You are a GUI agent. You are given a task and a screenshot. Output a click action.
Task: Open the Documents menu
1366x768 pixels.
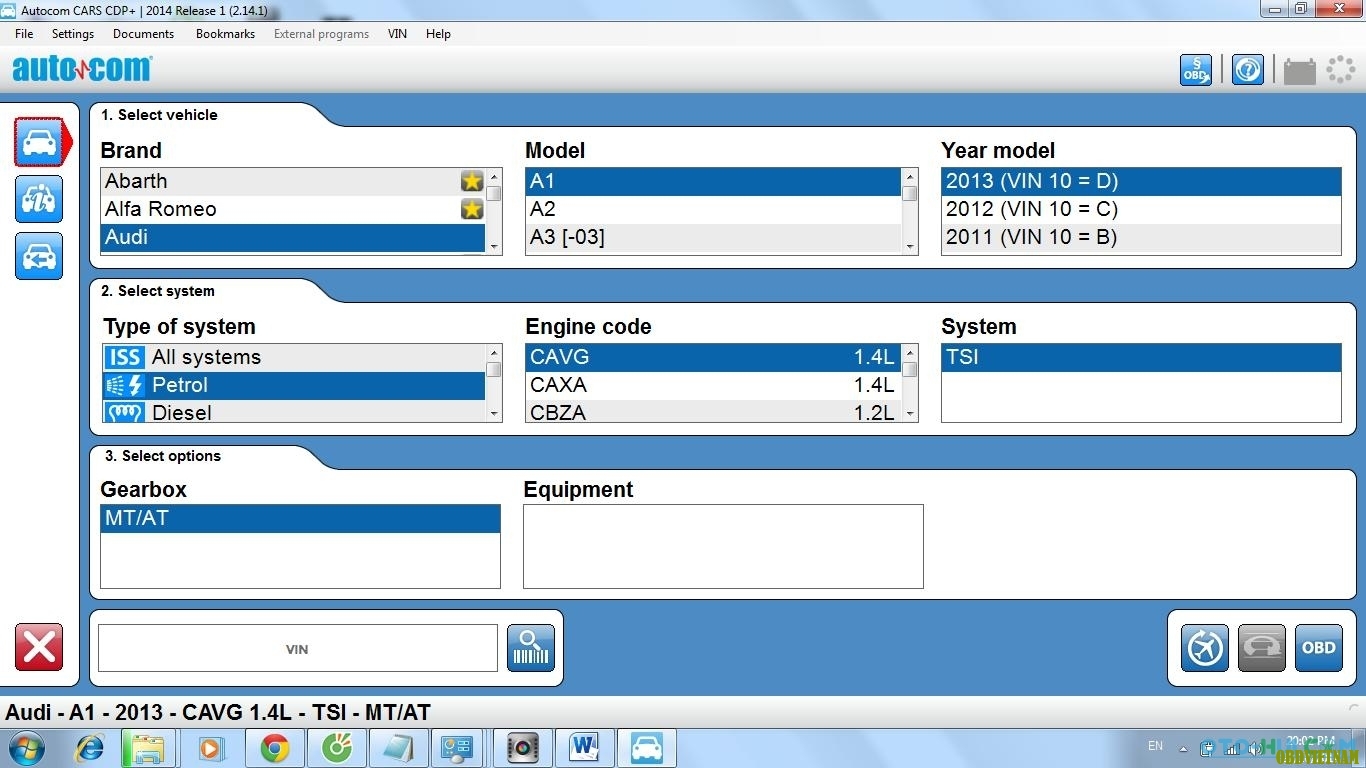pos(143,33)
